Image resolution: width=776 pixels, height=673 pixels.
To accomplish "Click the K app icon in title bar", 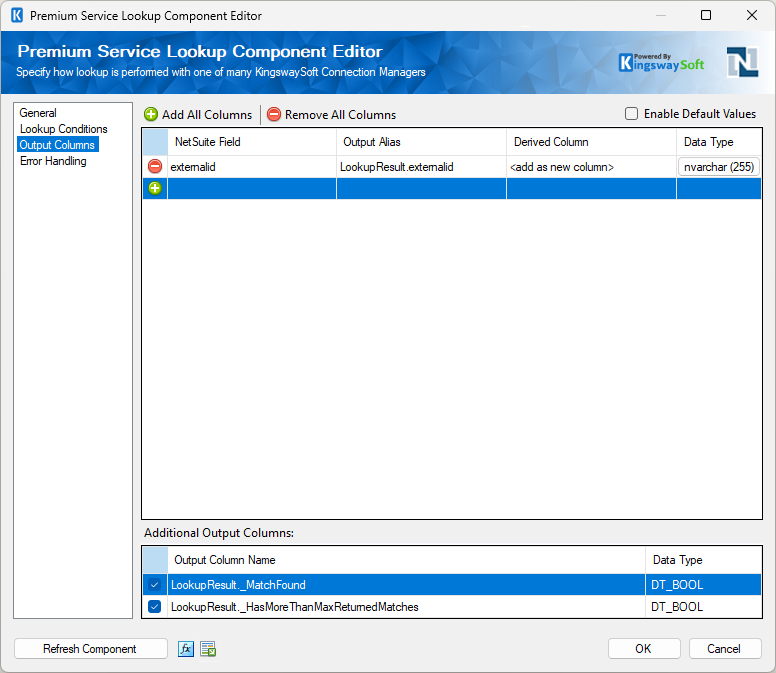I will (x=17, y=15).
